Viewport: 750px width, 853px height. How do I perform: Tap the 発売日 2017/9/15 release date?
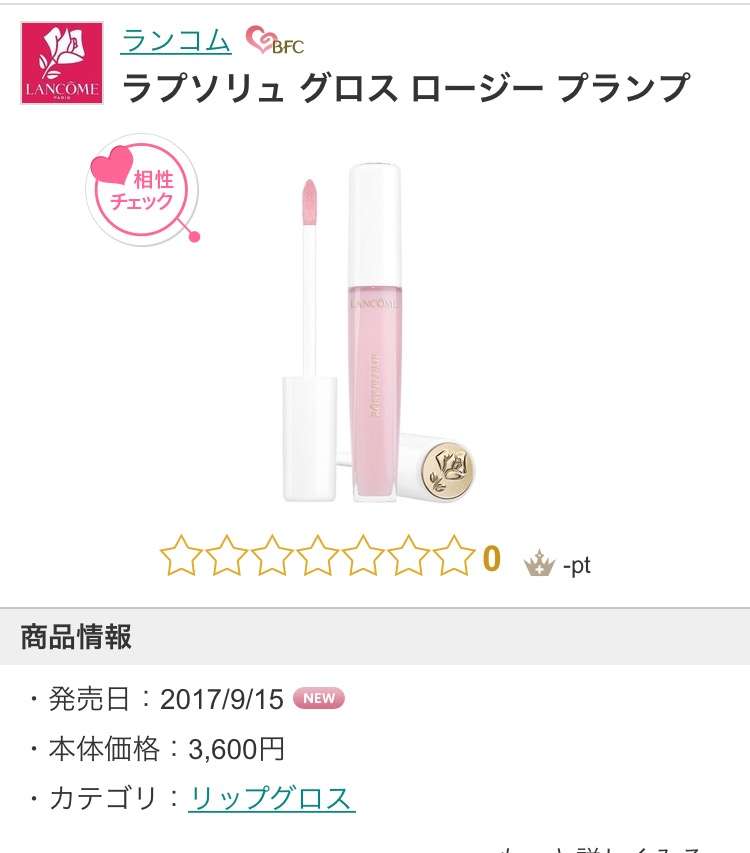click(x=166, y=699)
